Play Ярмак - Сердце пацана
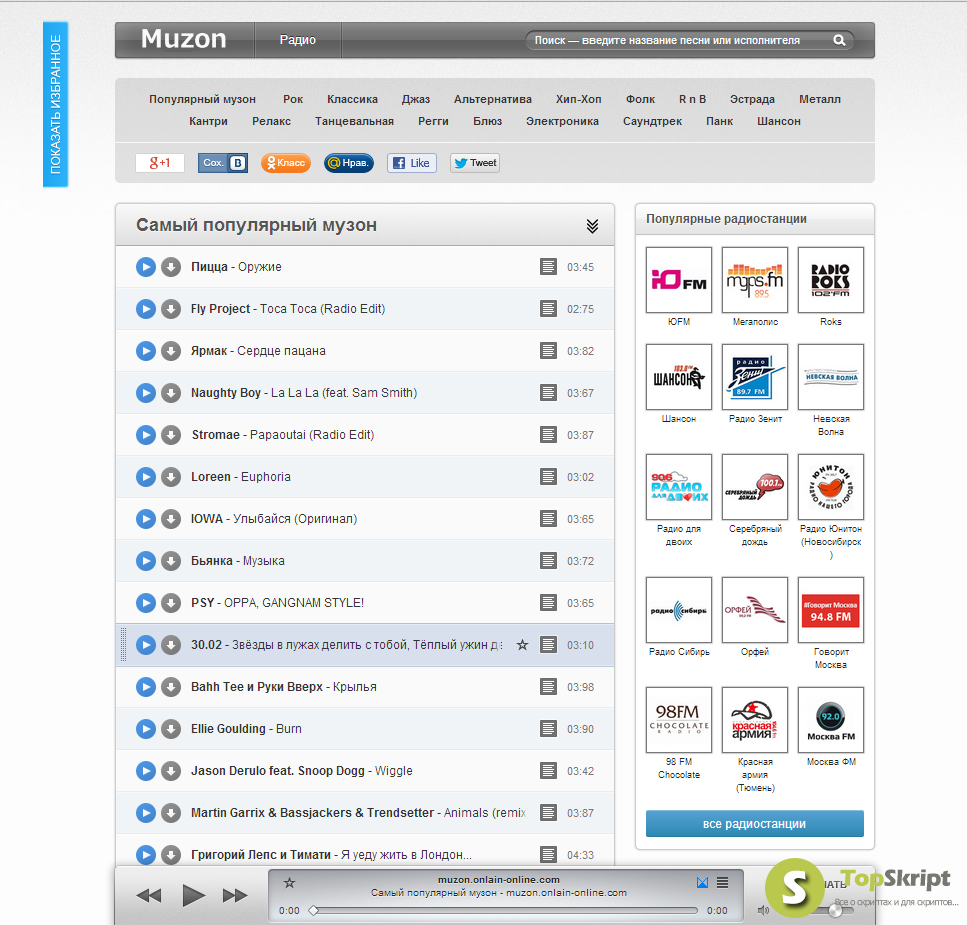Screen dimensions: 967x925 pos(146,351)
